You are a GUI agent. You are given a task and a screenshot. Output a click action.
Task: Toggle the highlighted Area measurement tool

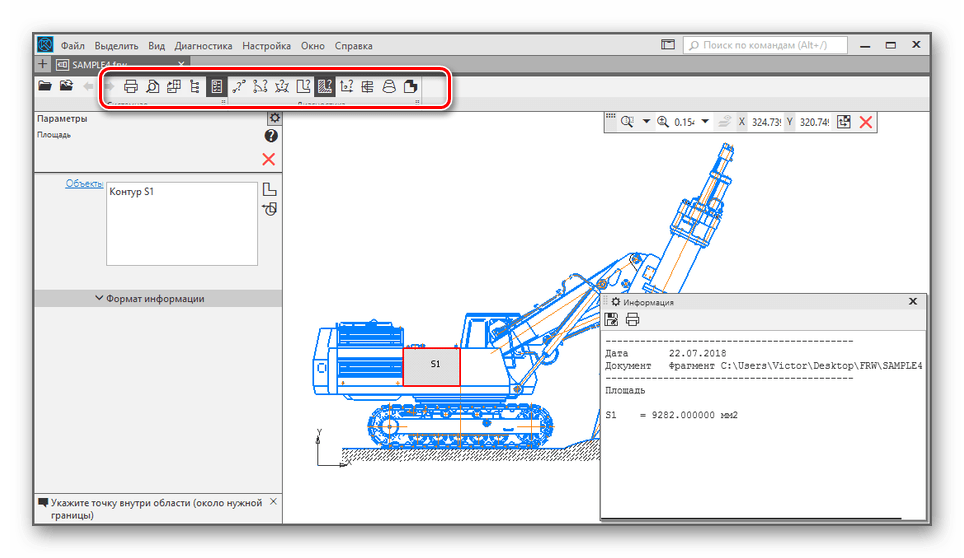(x=324, y=87)
